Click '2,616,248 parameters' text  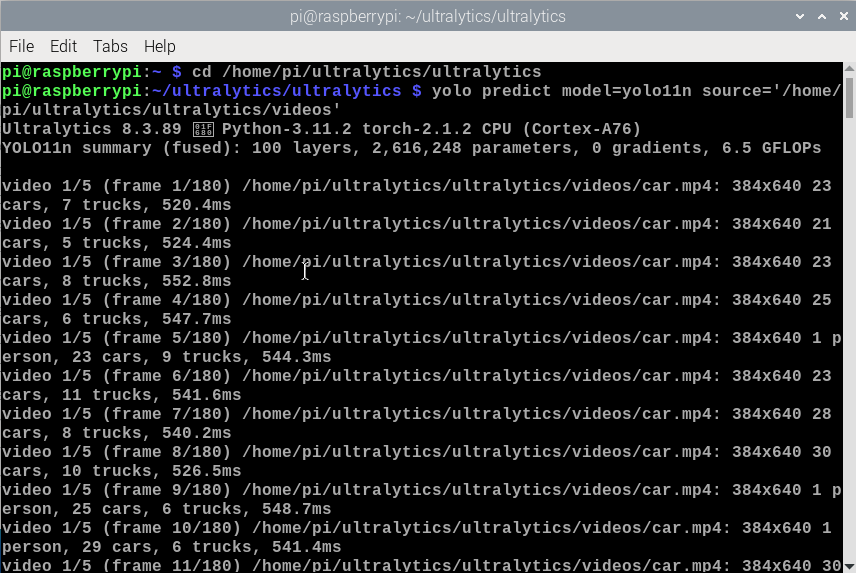pyautogui.click(x=476, y=148)
